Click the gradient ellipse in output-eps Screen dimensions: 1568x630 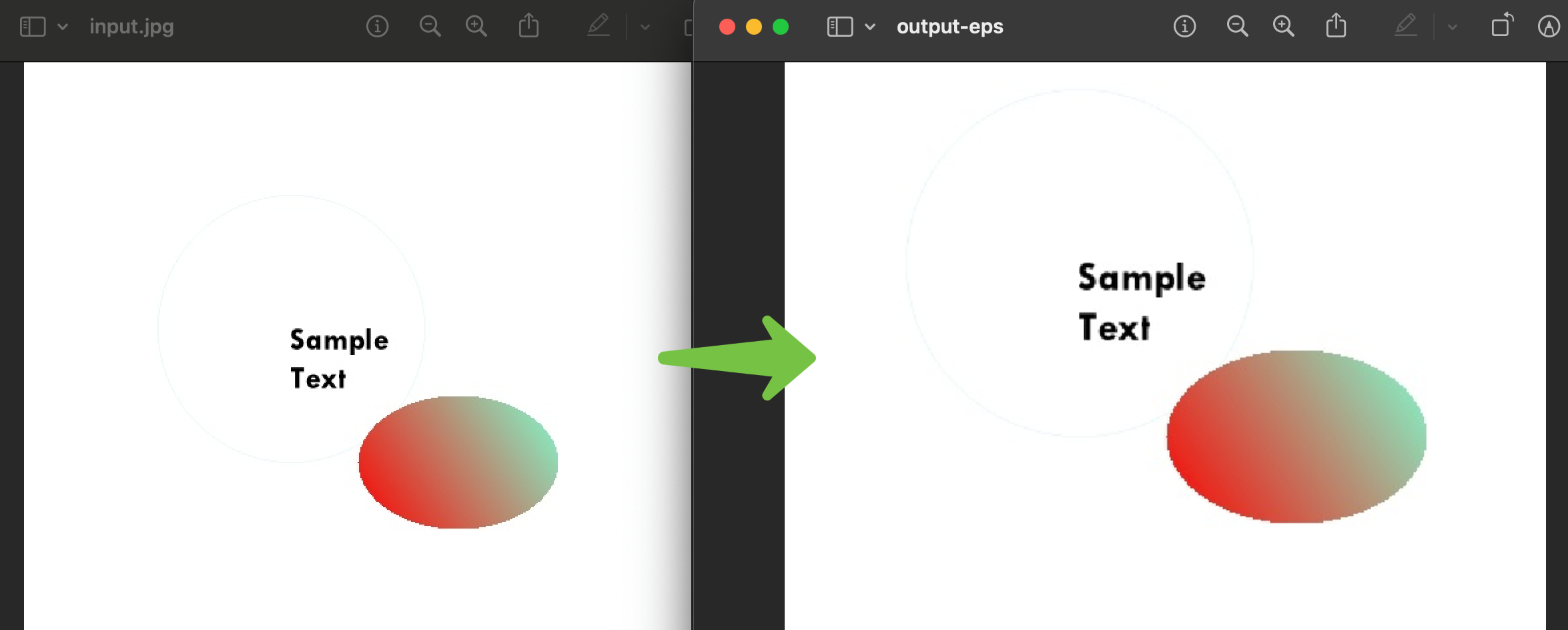1296,436
